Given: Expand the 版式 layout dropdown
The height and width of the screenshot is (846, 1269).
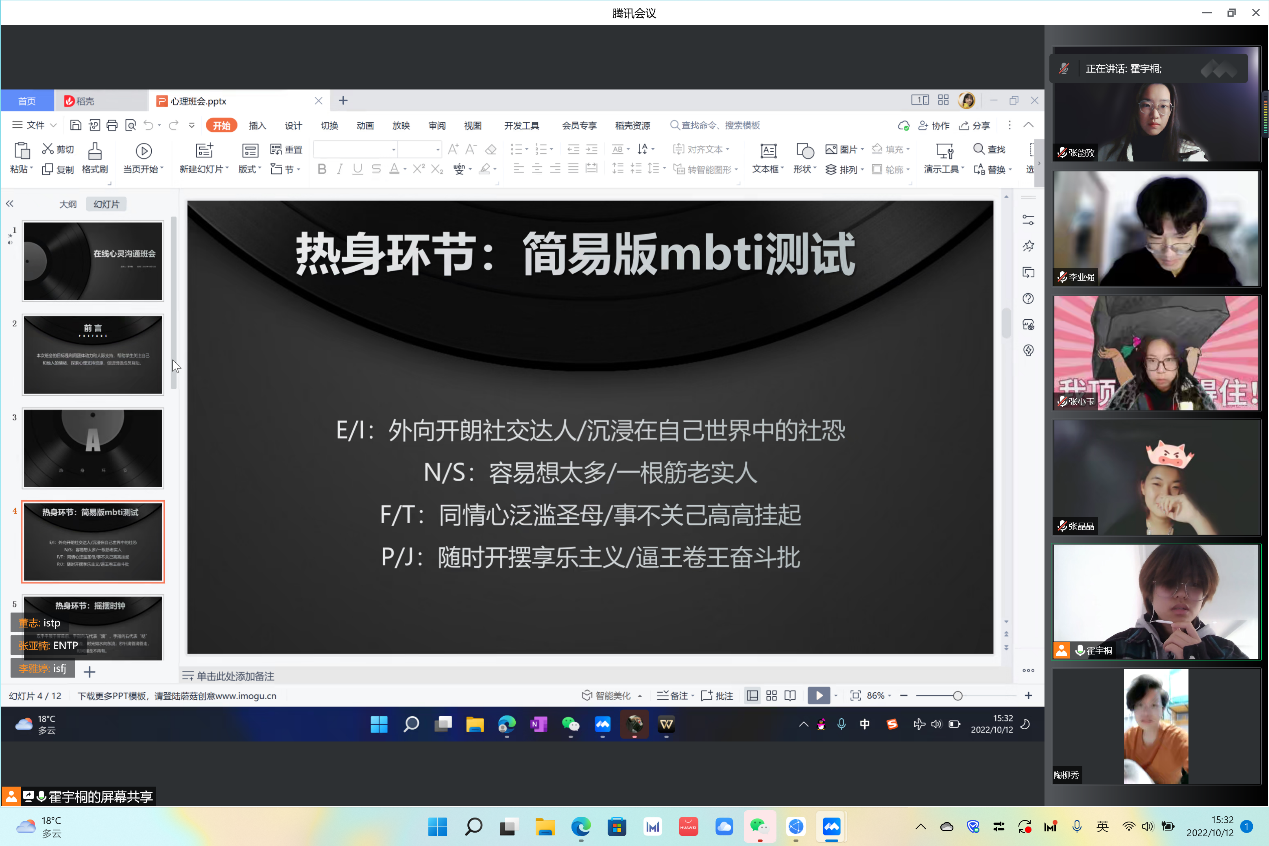Looking at the screenshot, I should point(250,169).
